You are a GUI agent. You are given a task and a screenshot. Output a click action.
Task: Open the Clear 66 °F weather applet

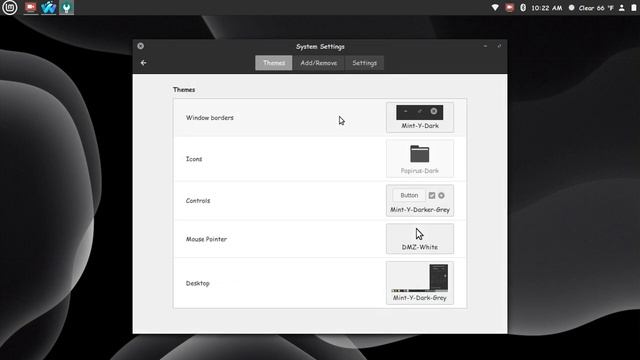click(x=591, y=8)
